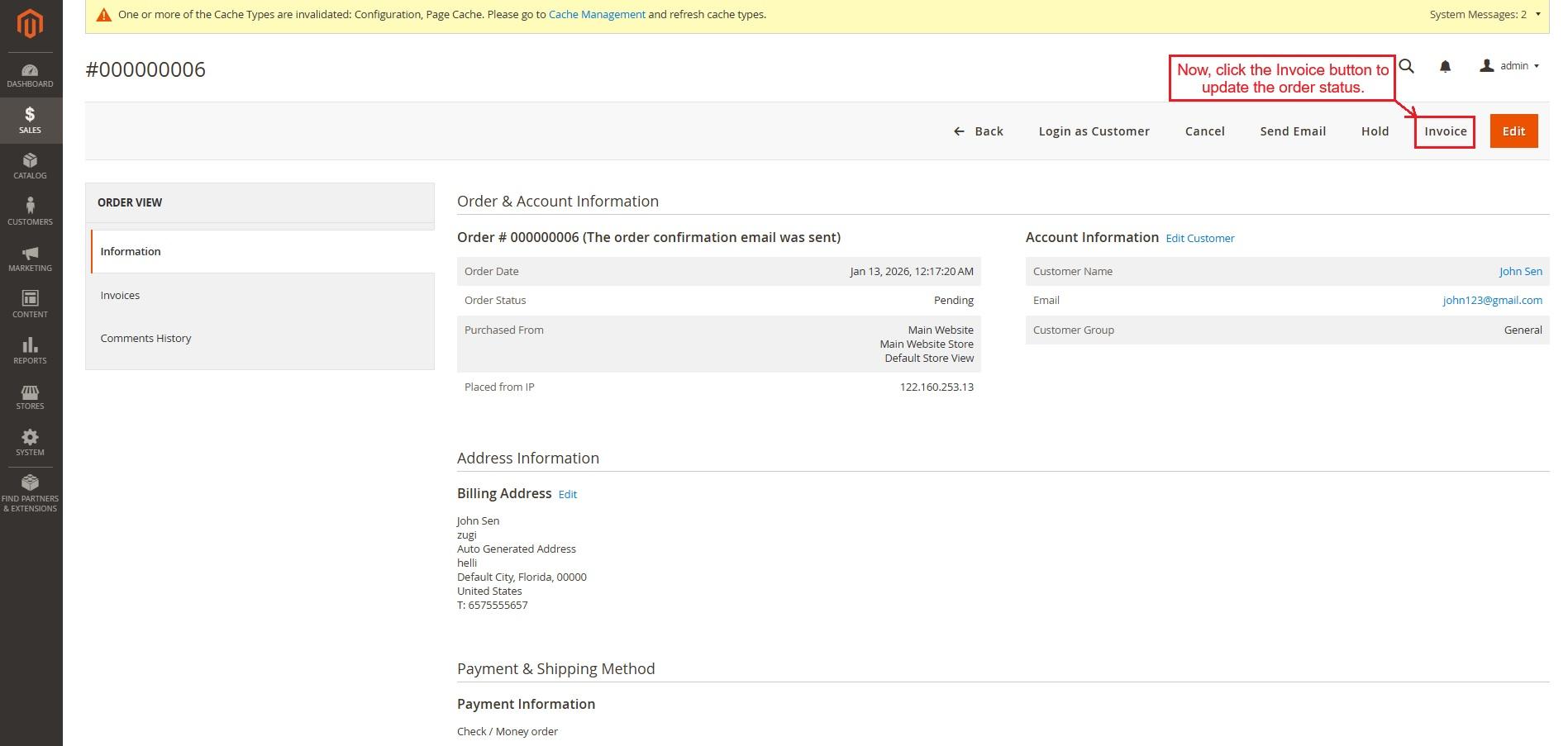Screen dimensions: 1568x746
Task: Expand the System Messages dropdown
Action: tap(1485, 14)
